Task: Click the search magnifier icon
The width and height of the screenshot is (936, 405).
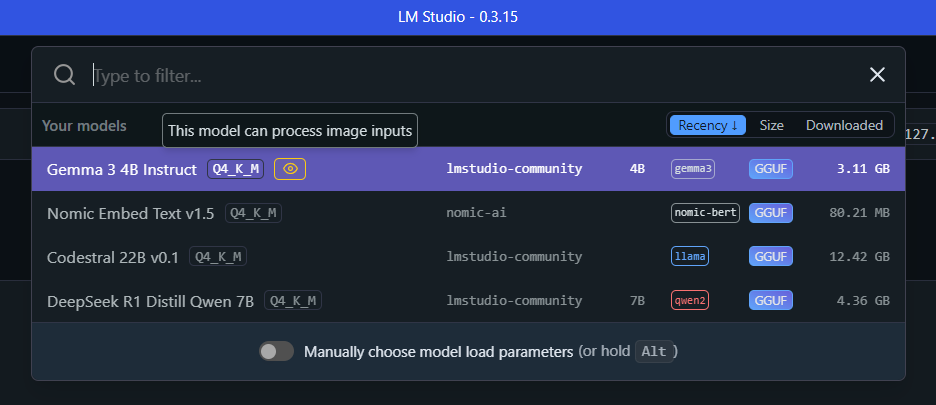Action: (x=64, y=75)
